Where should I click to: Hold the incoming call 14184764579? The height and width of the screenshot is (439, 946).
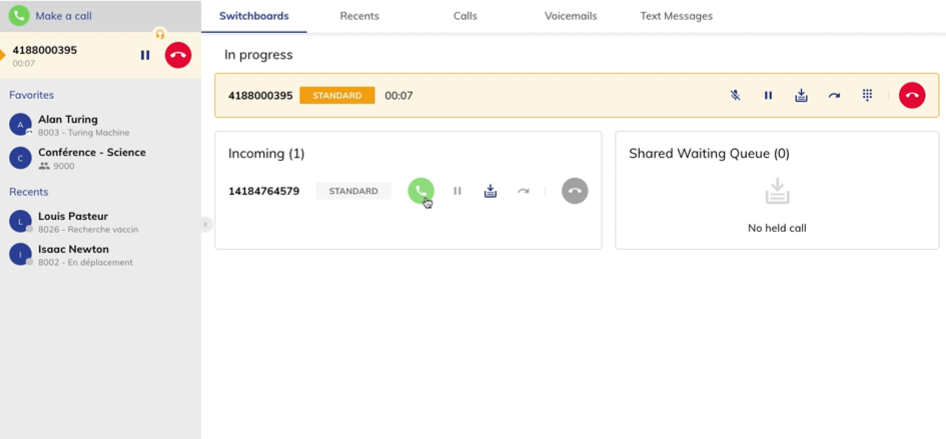point(457,191)
